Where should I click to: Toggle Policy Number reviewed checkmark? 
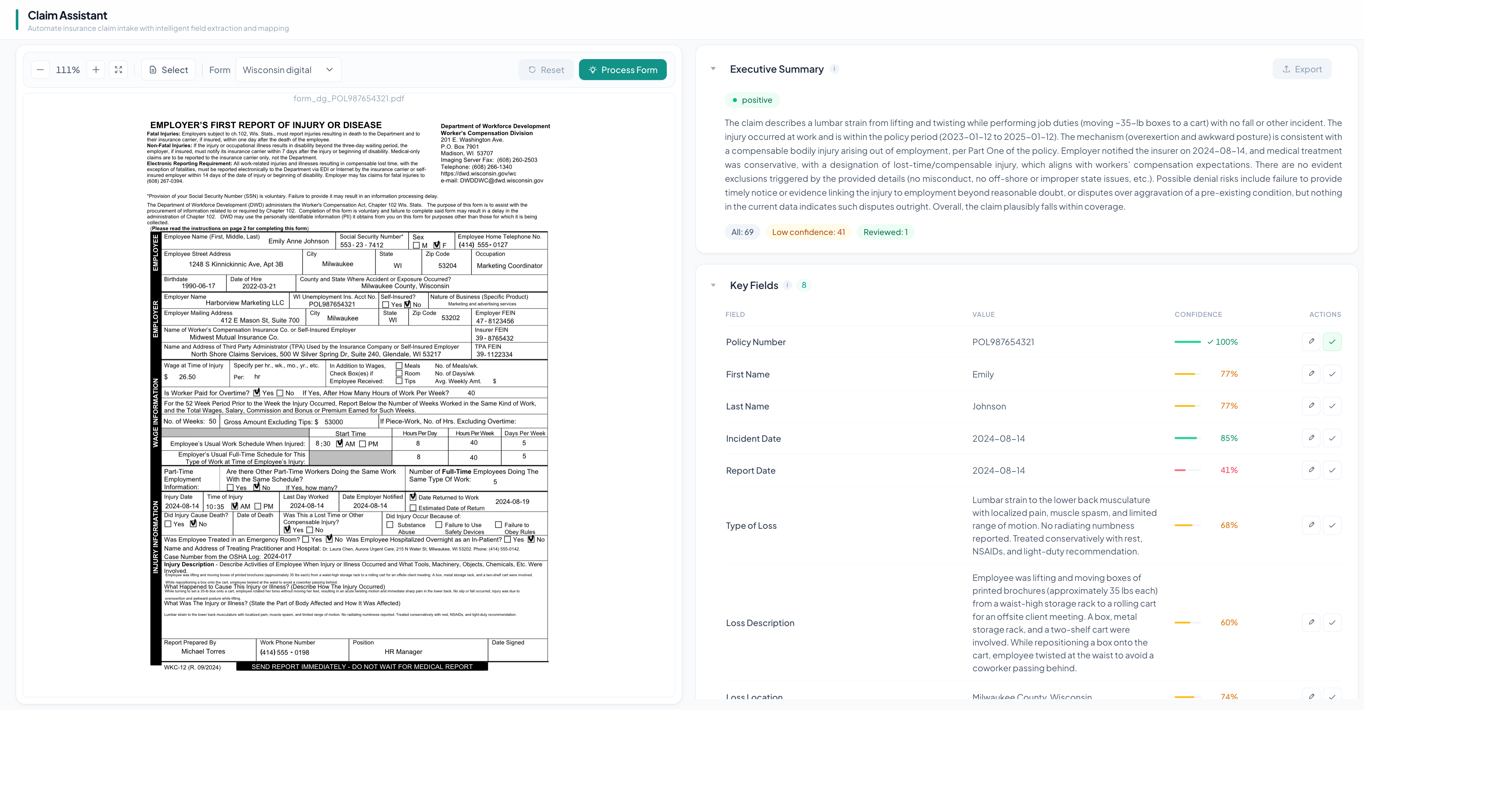(x=1332, y=342)
